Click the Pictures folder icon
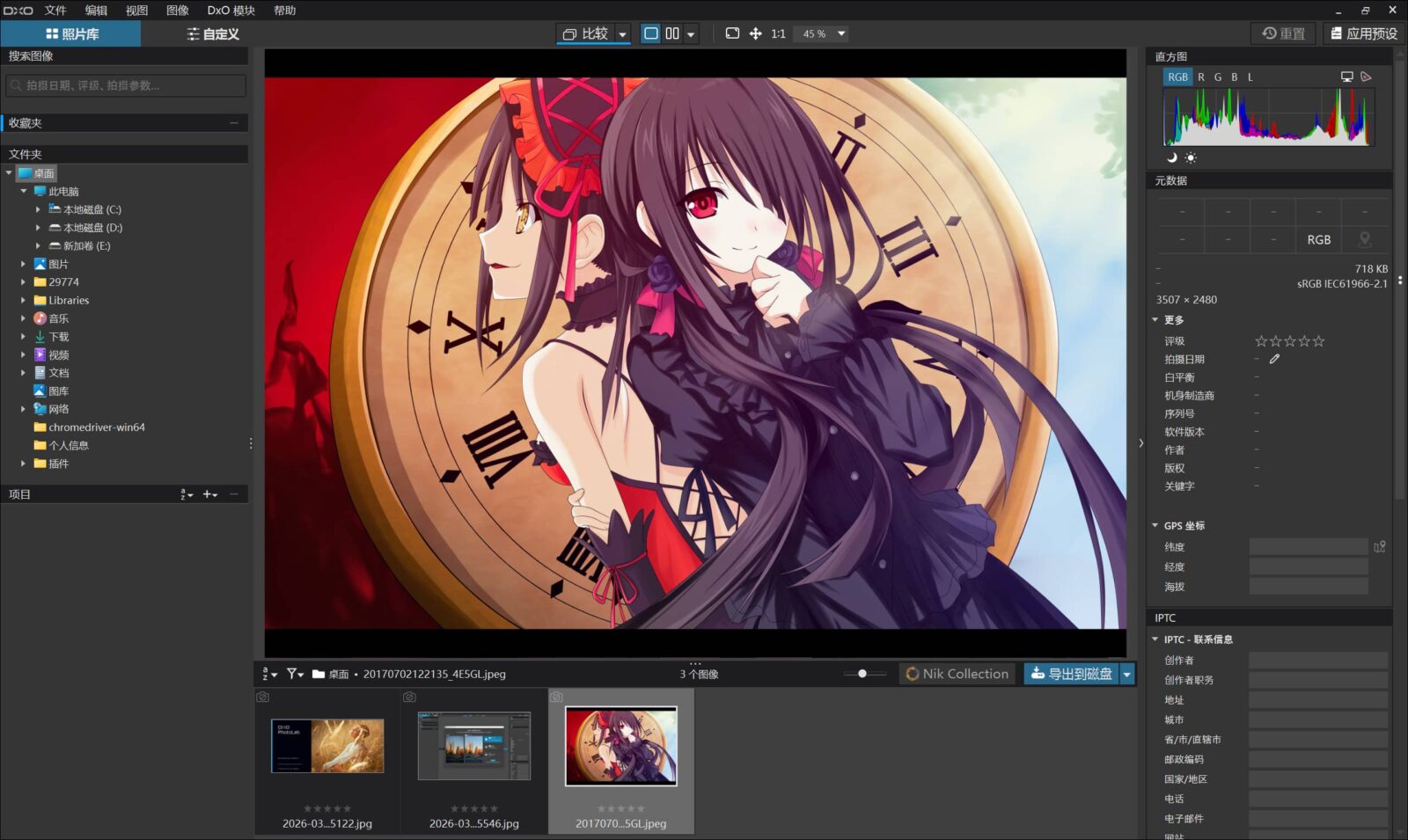The height and width of the screenshot is (840, 1408). coord(40,264)
